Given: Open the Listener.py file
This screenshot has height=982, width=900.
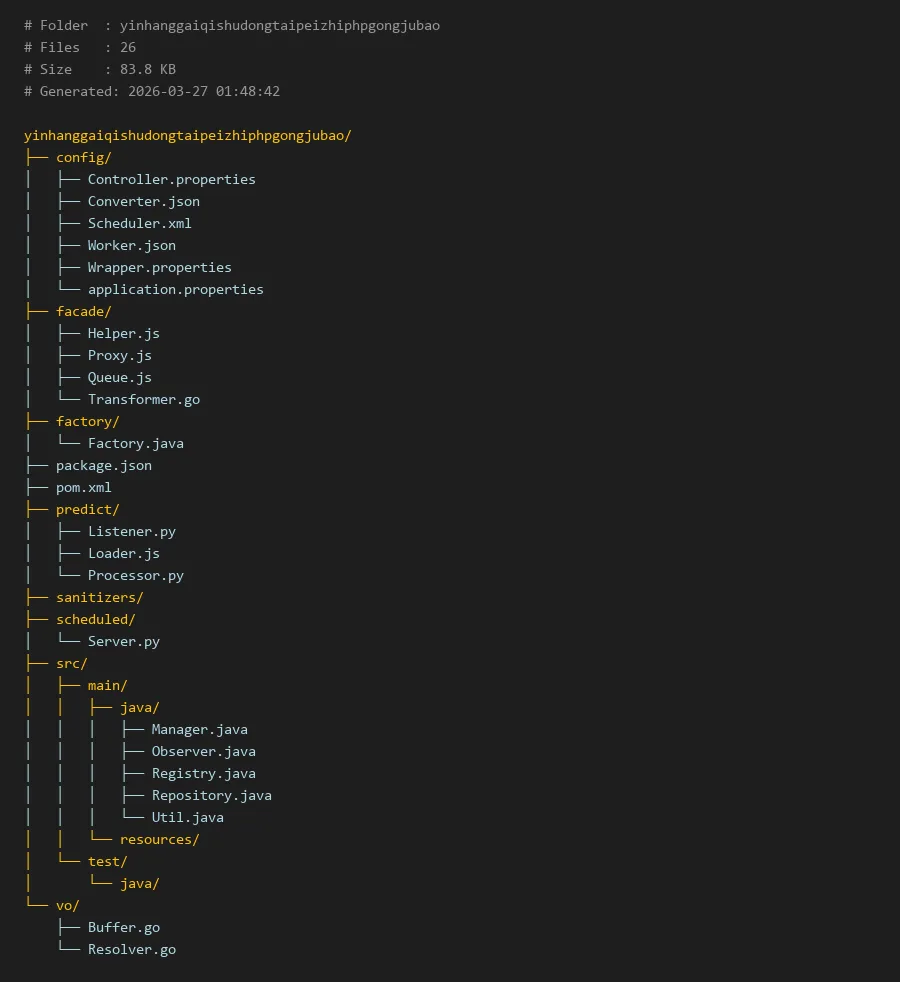Looking at the screenshot, I should [x=131, y=532].
